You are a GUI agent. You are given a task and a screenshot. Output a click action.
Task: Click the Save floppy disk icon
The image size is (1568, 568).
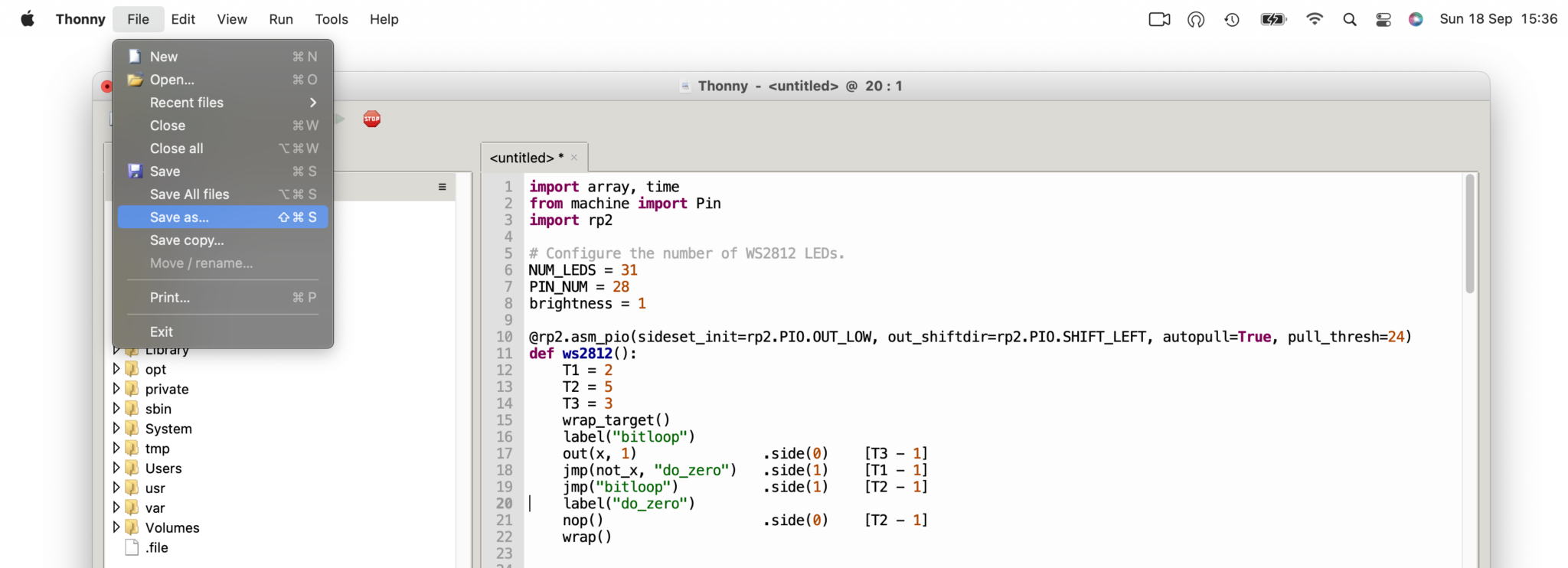tap(135, 171)
